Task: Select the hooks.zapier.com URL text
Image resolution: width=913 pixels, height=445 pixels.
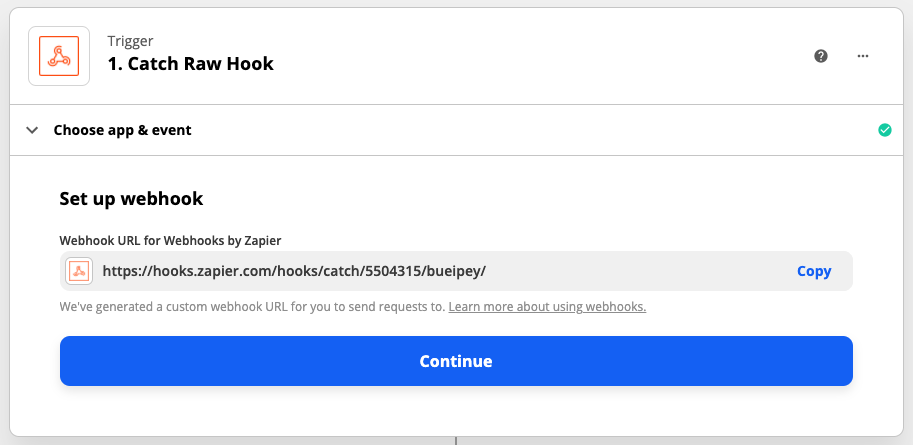Action: pyautogui.click(x=294, y=271)
